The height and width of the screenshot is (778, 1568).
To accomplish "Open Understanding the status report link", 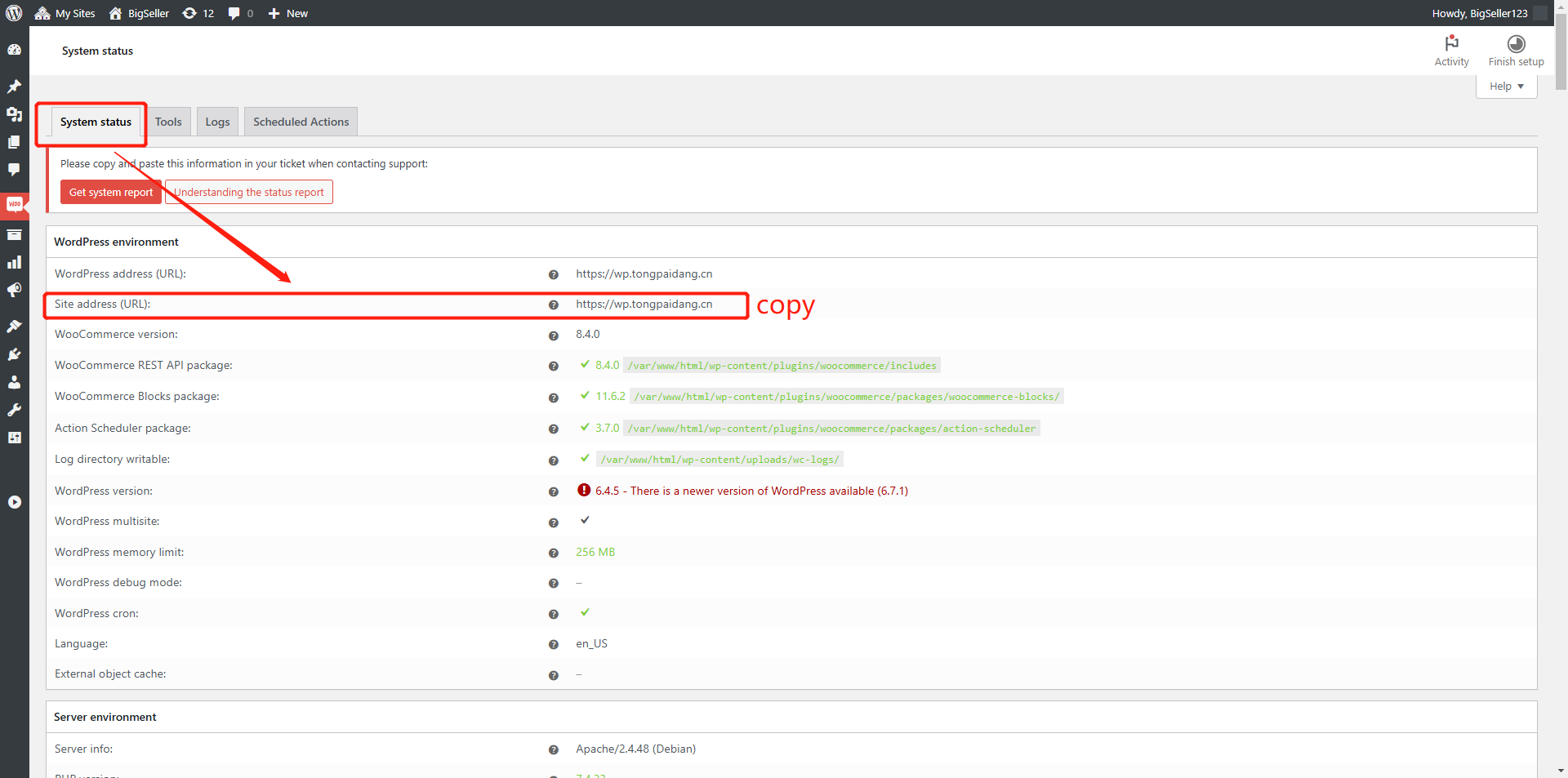I will tap(249, 193).
